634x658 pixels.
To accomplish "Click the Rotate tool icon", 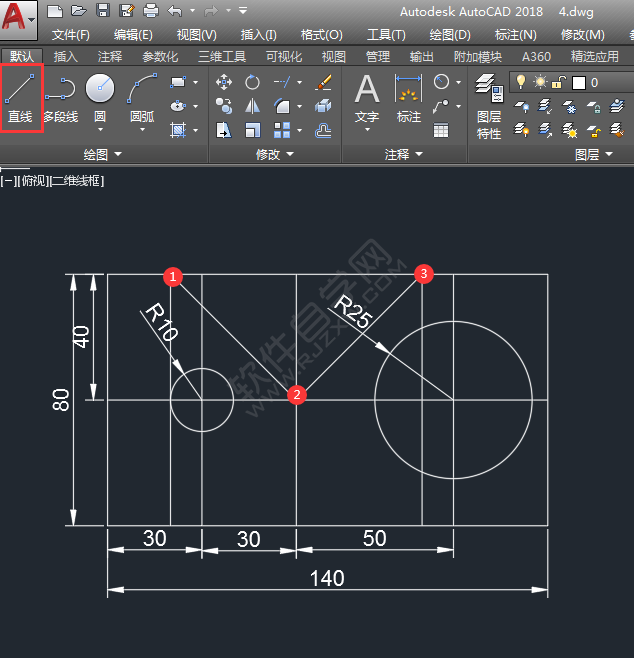I will point(253,82).
